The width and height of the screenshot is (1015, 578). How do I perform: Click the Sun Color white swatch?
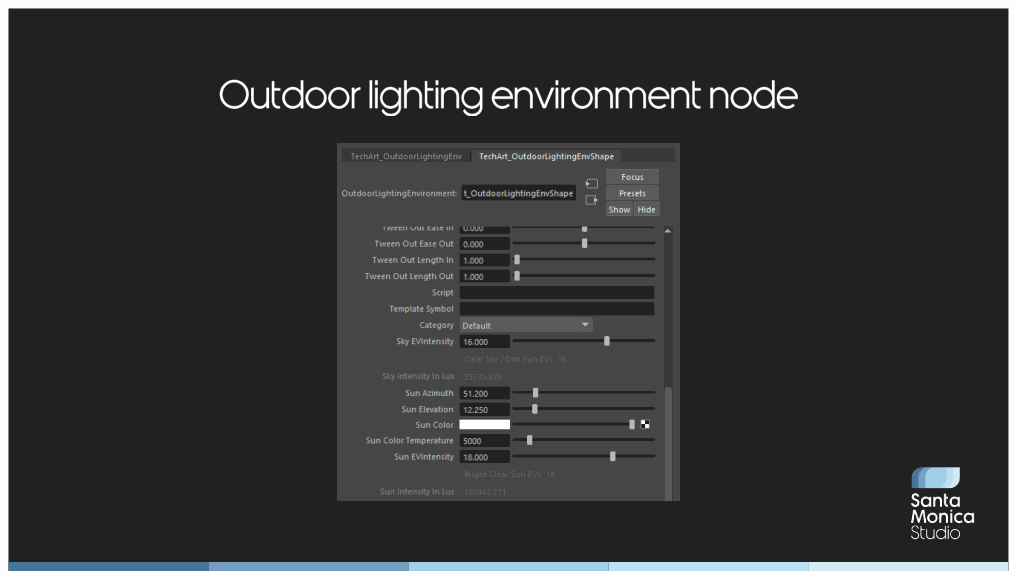point(485,425)
